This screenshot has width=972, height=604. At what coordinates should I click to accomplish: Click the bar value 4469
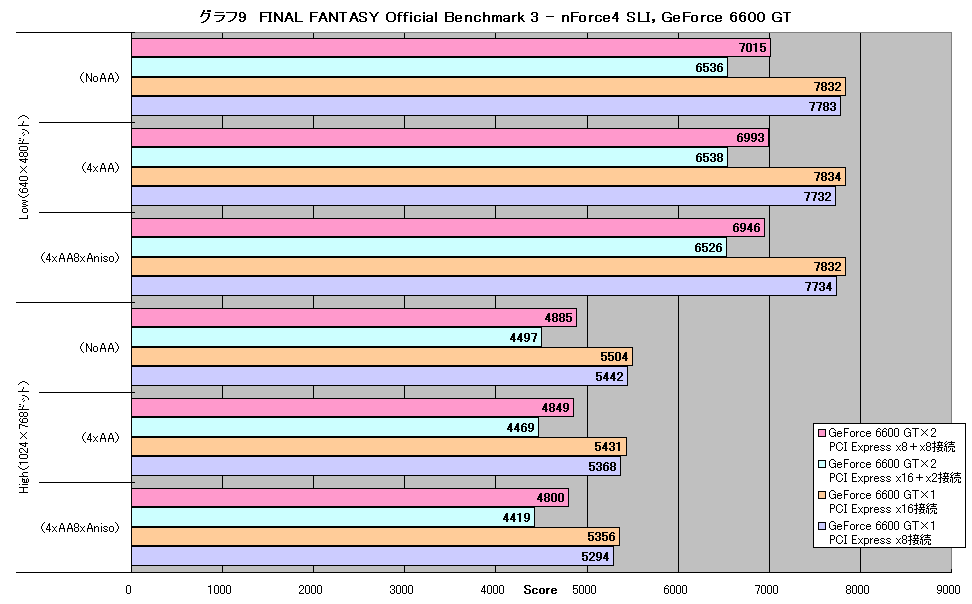pyautogui.click(x=521, y=427)
